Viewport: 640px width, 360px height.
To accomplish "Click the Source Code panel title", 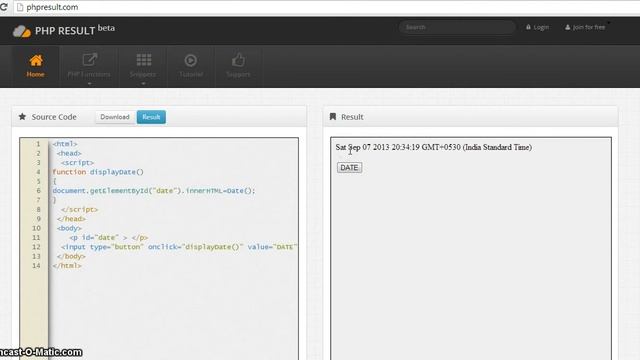I will (54, 117).
